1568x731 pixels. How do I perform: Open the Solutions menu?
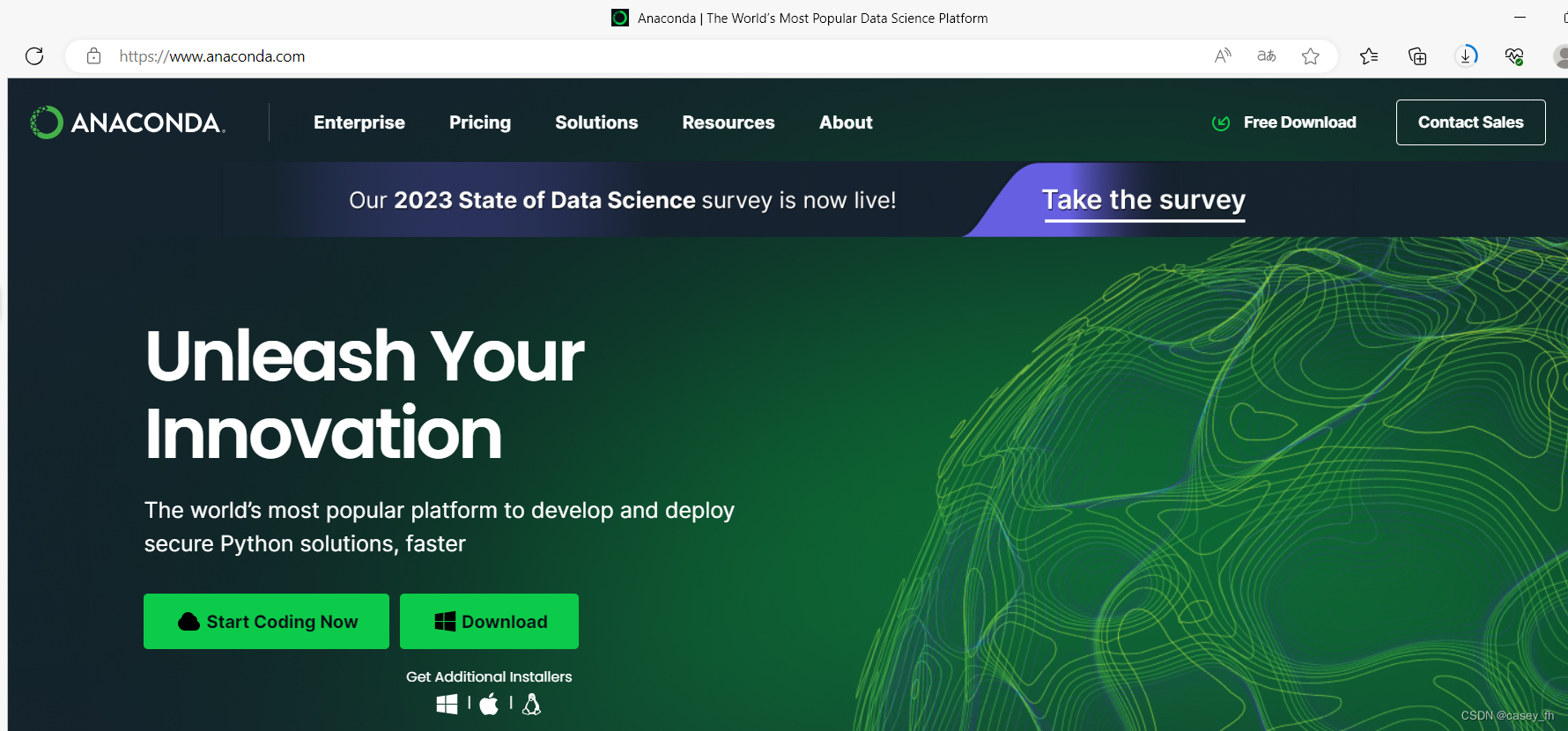[x=596, y=122]
